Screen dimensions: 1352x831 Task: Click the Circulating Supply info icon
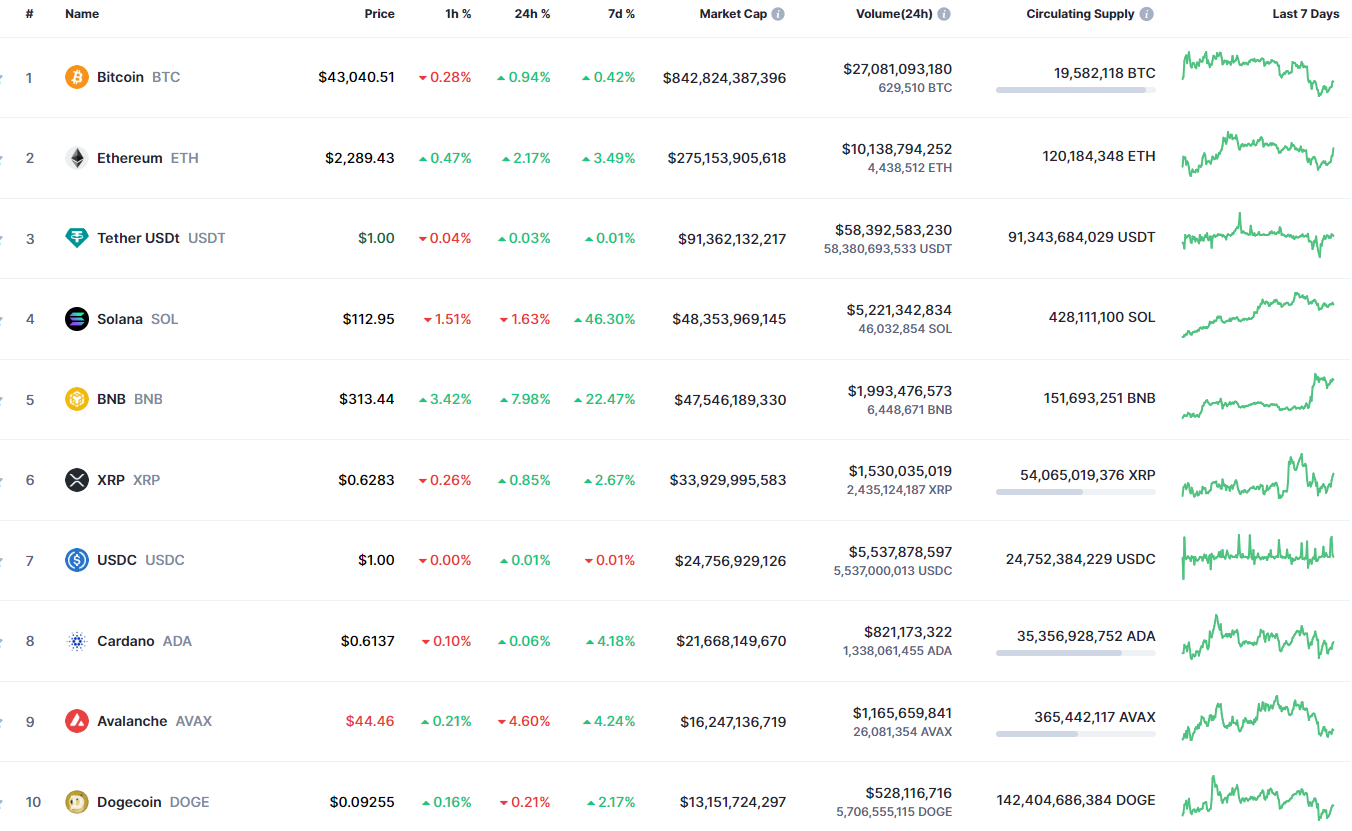[1146, 14]
